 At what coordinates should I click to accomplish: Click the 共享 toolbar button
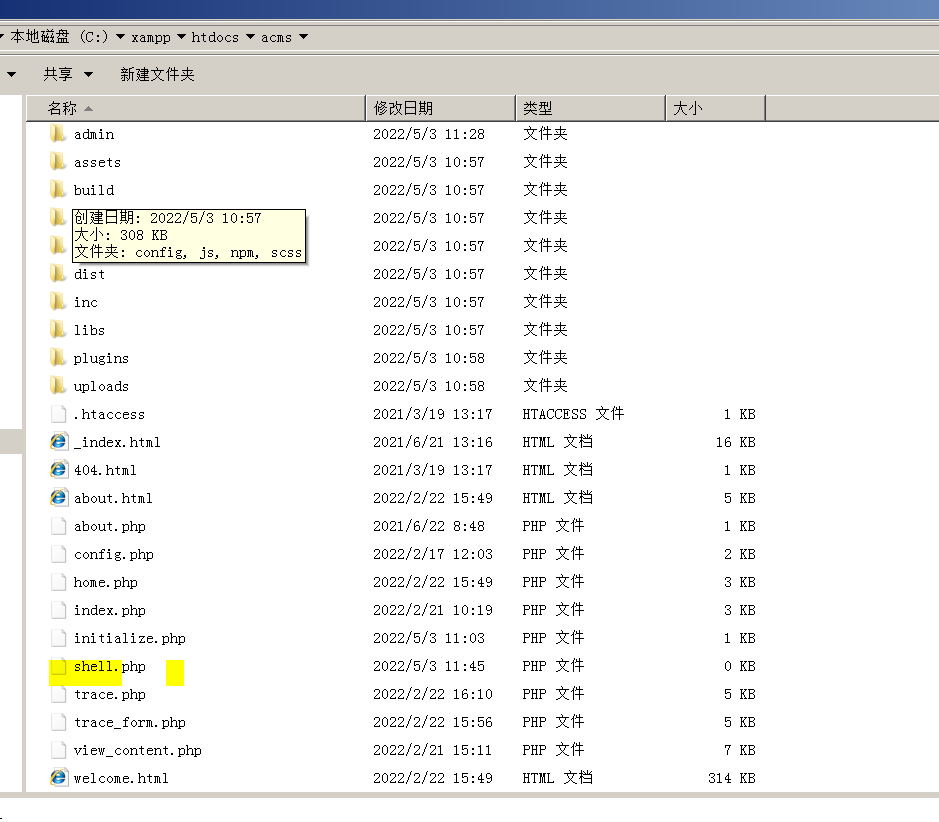tap(58, 74)
